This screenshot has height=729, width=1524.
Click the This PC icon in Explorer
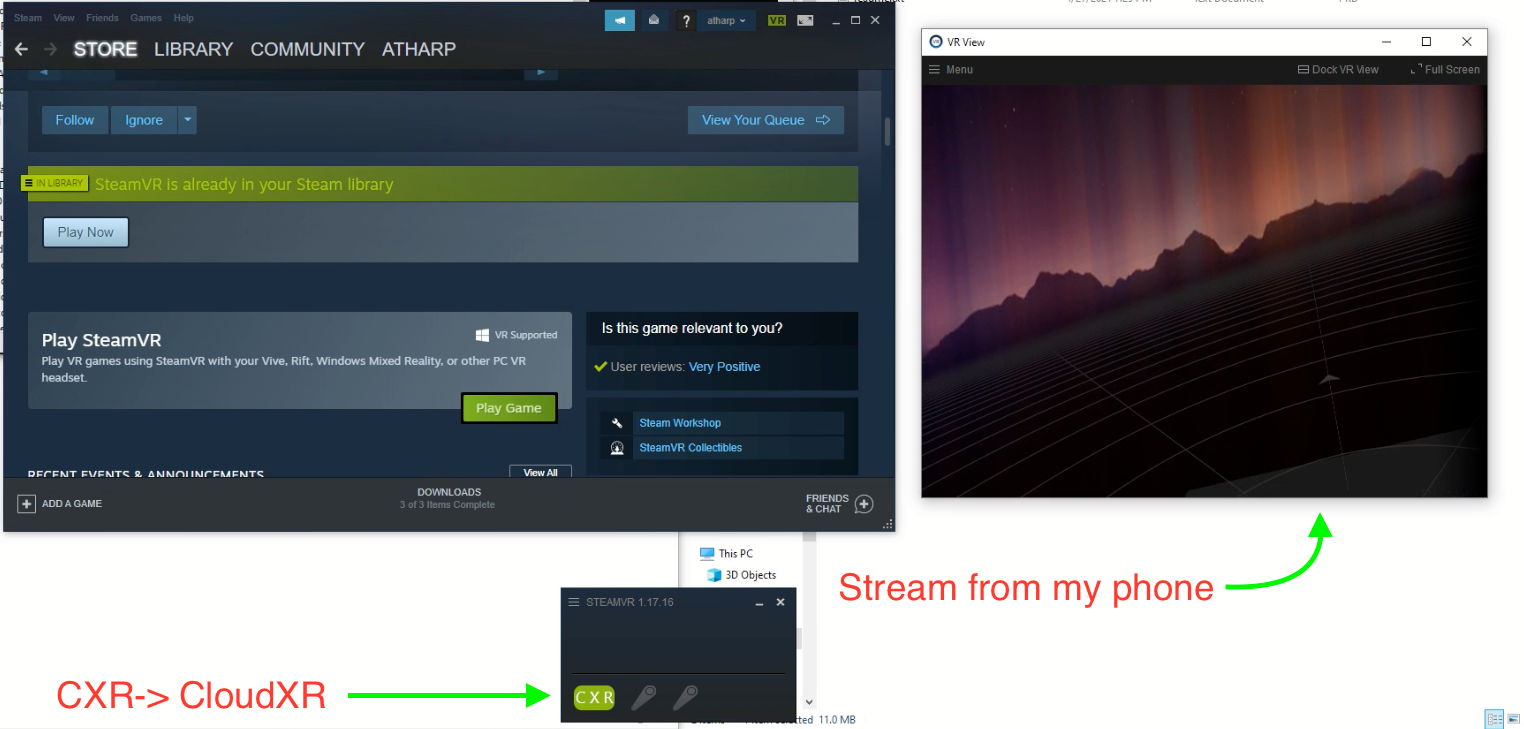[x=707, y=553]
